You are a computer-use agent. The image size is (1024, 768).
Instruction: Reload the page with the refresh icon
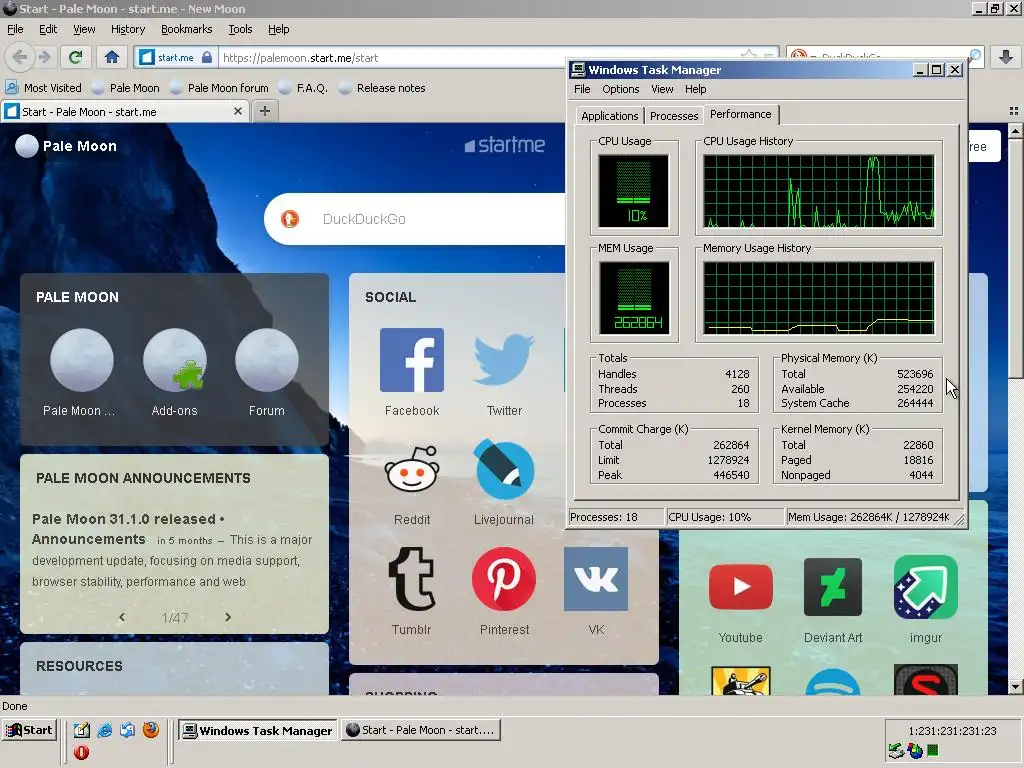point(76,57)
